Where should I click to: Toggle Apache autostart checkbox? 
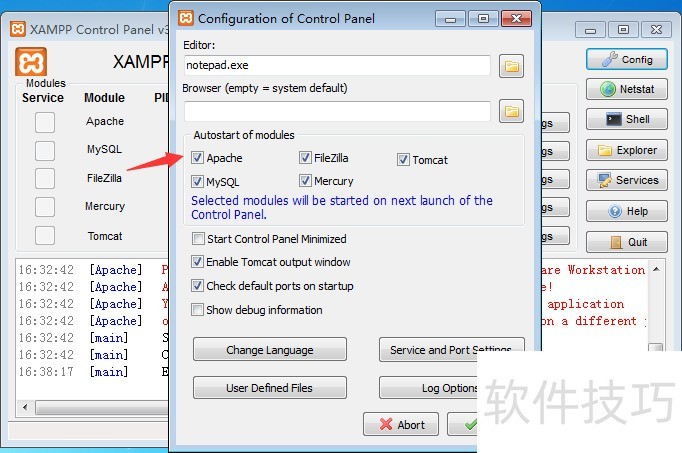pyautogui.click(x=197, y=157)
